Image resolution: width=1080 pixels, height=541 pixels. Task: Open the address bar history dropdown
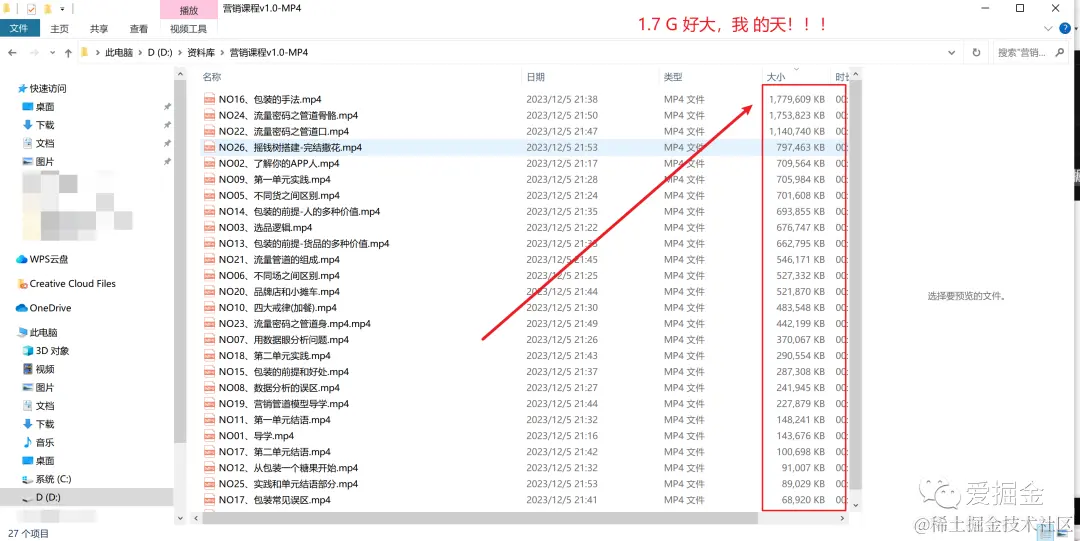[x=952, y=52]
